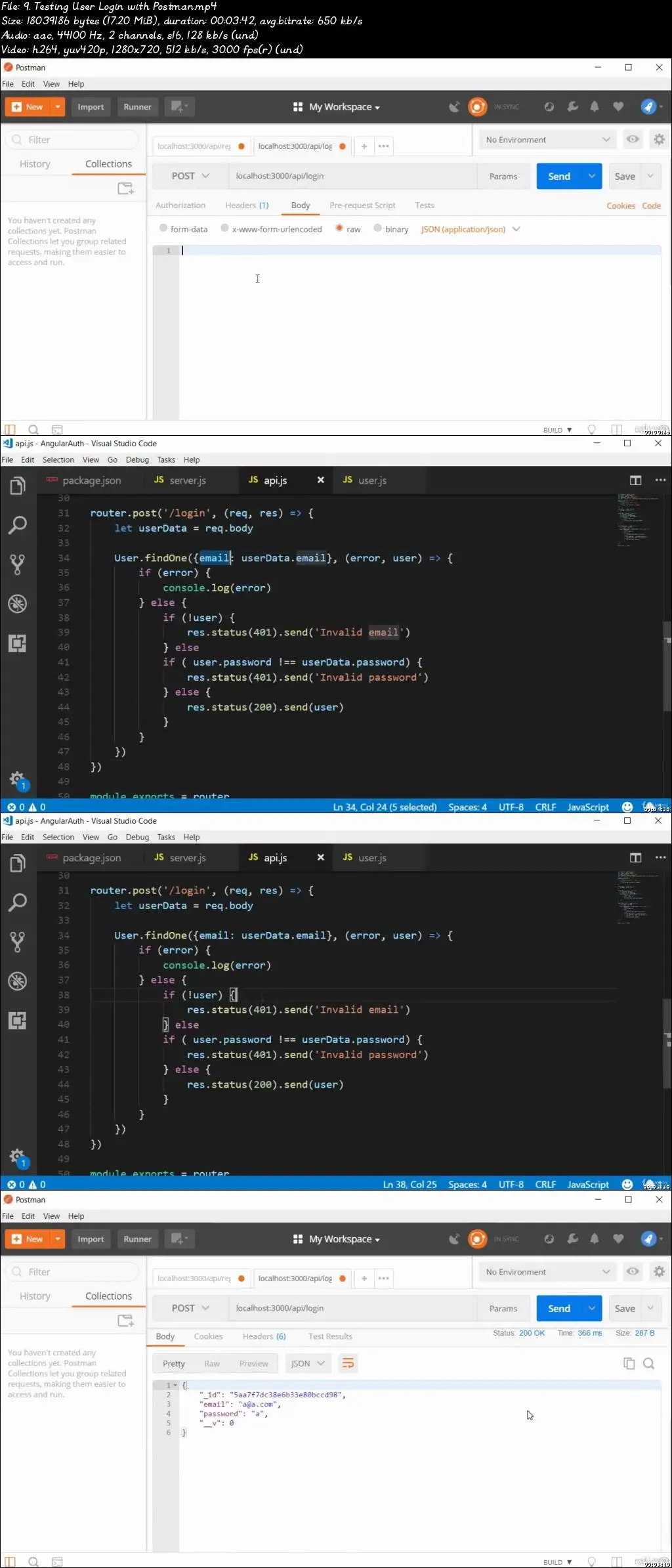This screenshot has height=1568, width=672.
Task: Open Code link in top Postman window
Action: [x=652, y=205]
